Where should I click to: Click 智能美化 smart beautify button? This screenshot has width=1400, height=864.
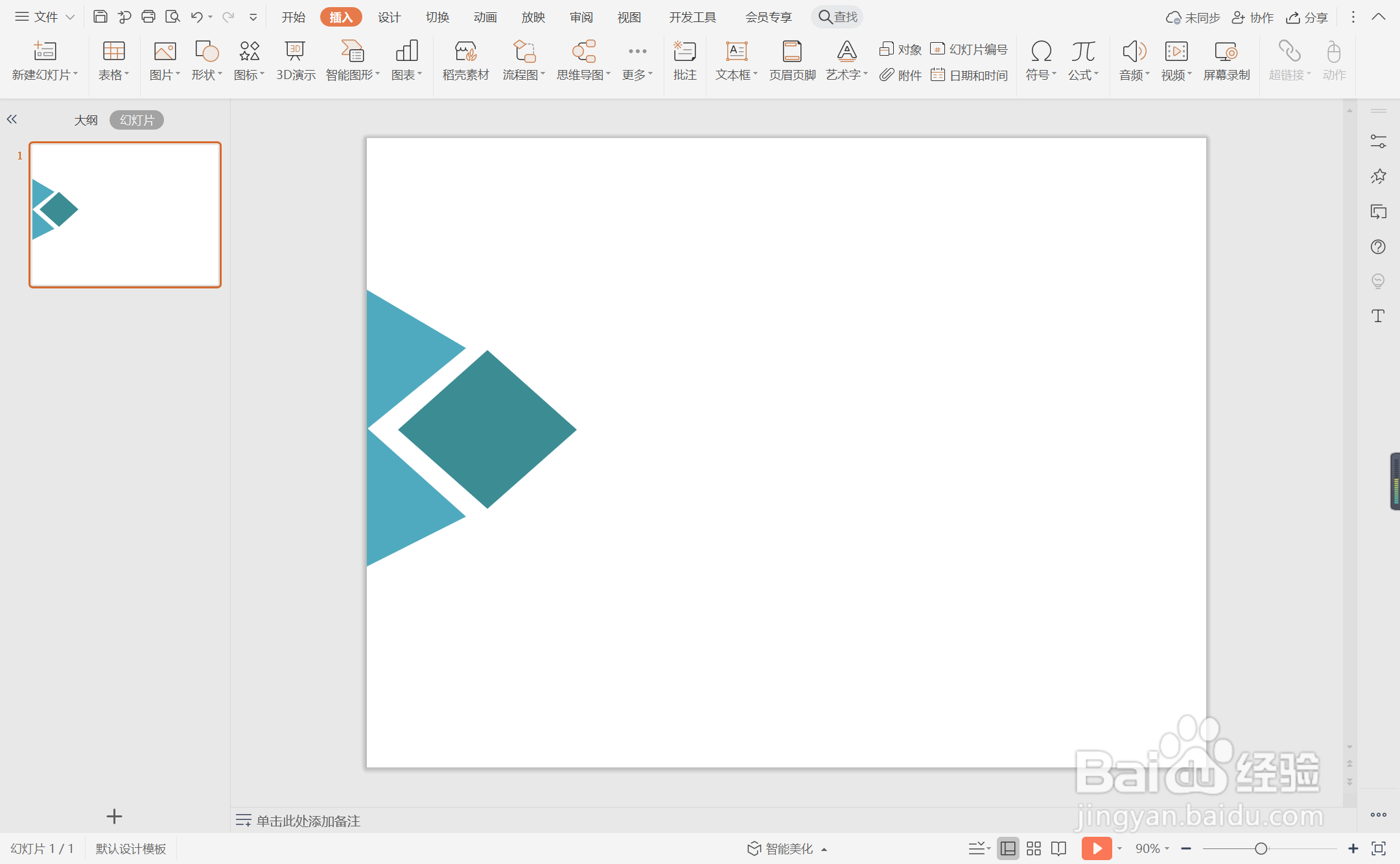click(x=787, y=848)
